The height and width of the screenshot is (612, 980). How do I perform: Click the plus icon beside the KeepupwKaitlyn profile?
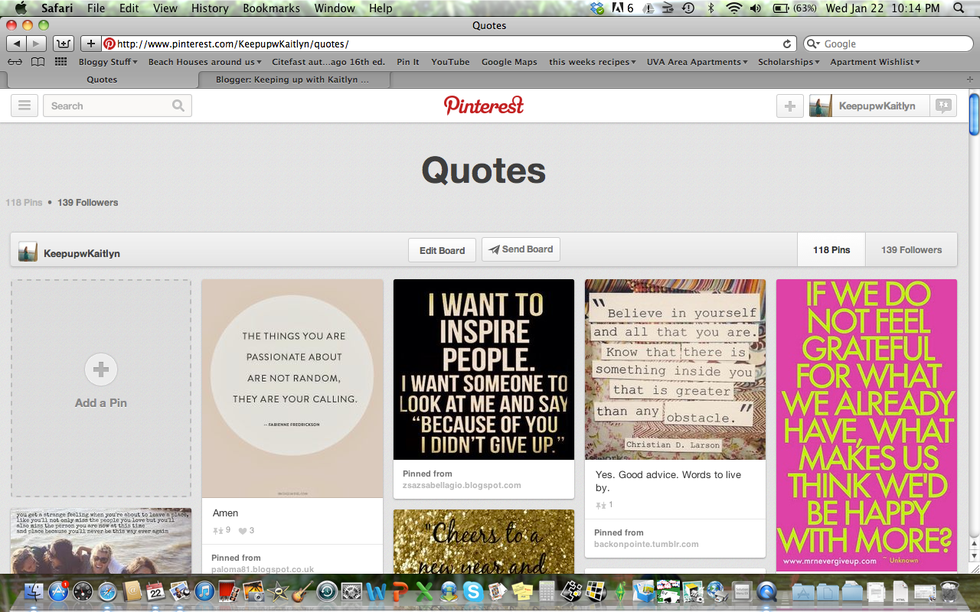point(790,106)
